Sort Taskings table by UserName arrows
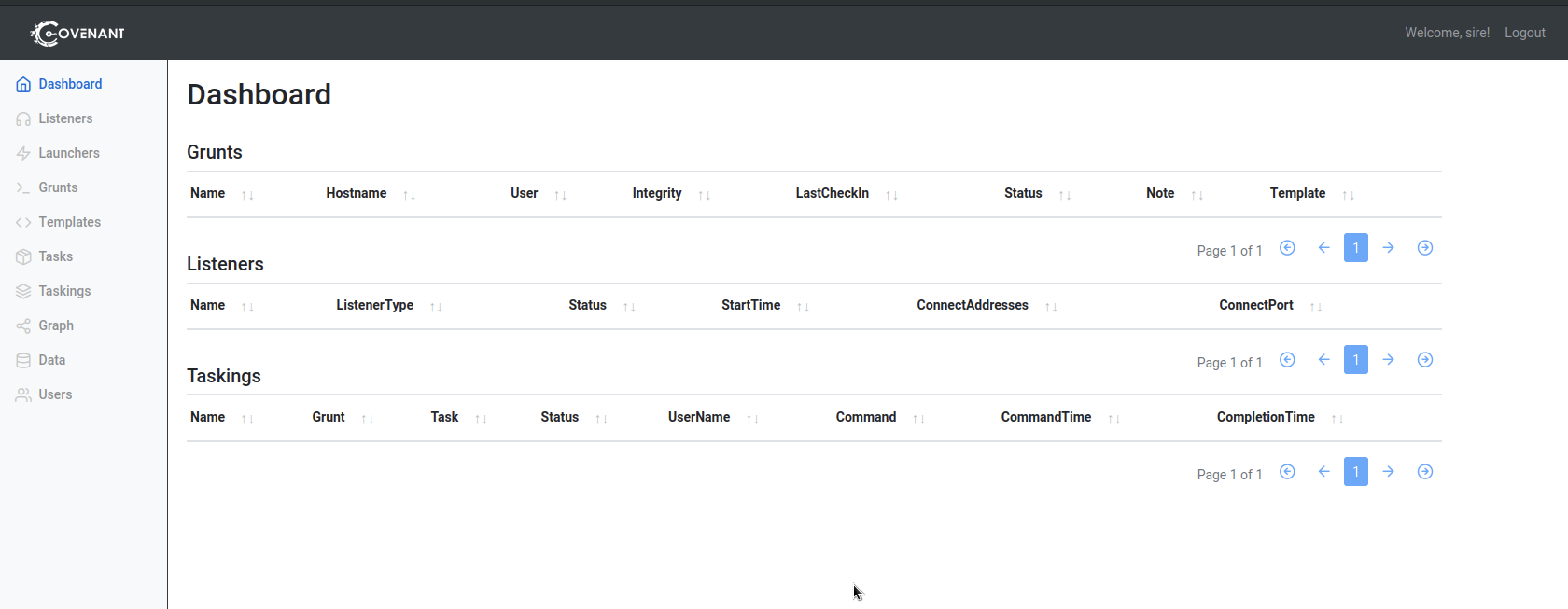Viewport: 1568px width, 609px height. coord(752,419)
